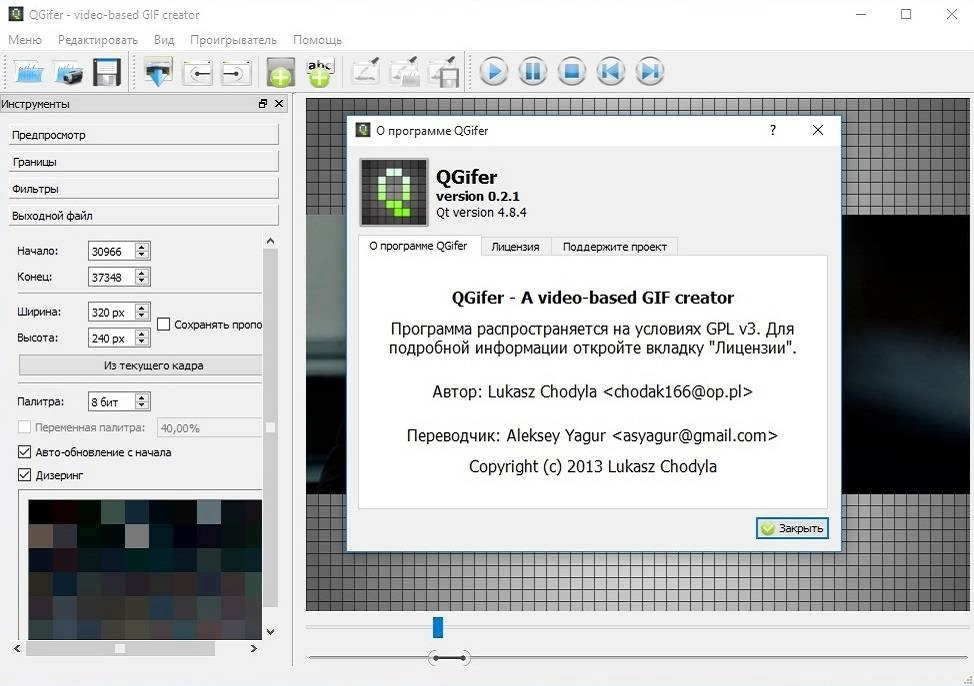Switch to the Лицензия tab

(x=516, y=247)
